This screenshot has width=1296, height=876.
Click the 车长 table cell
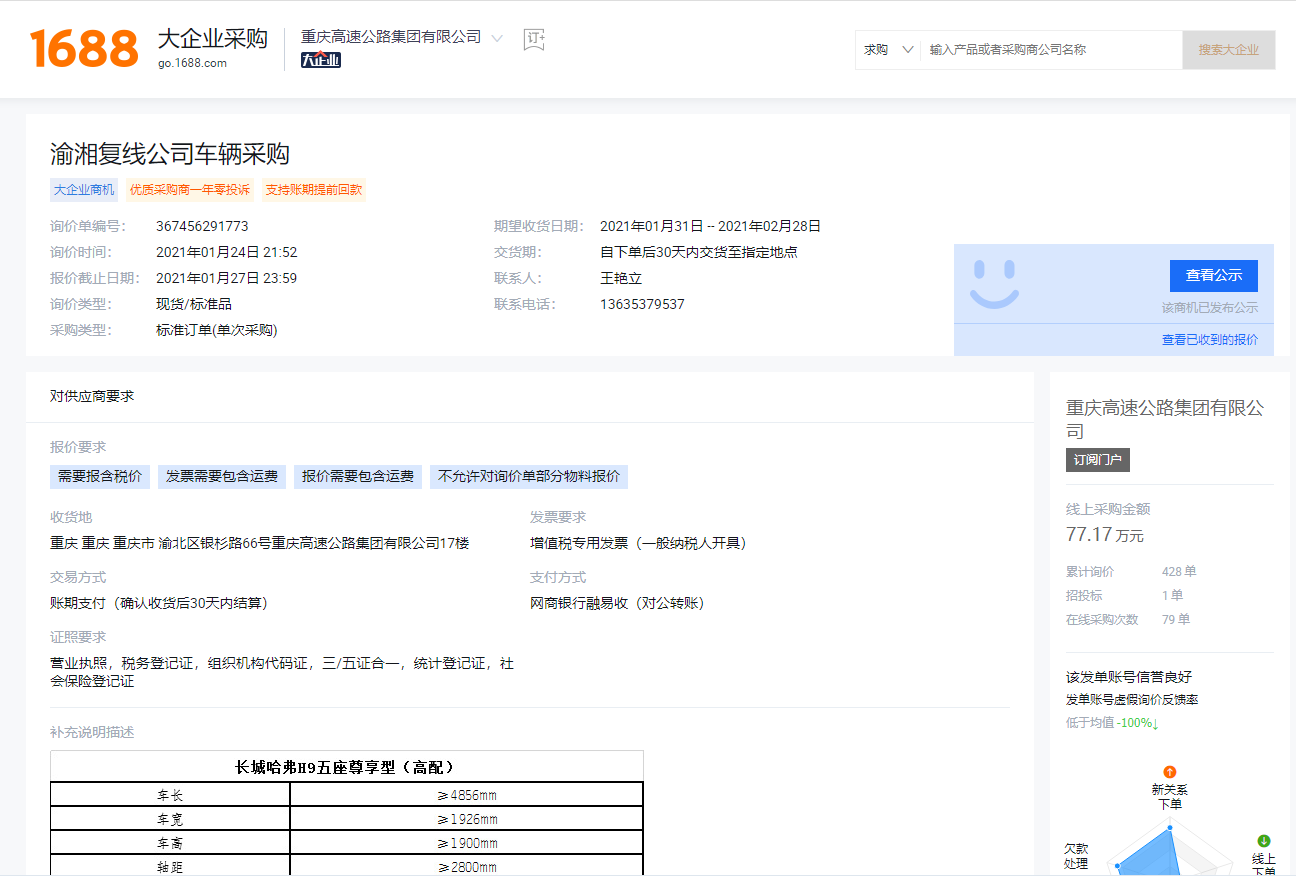click(170, 795)
